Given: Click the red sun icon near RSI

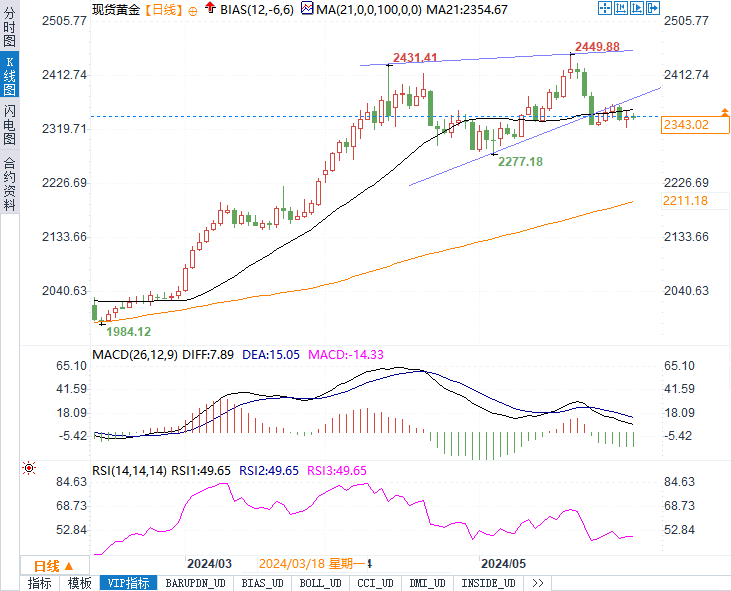Looking at the screenshot, I should pos(29,467).
